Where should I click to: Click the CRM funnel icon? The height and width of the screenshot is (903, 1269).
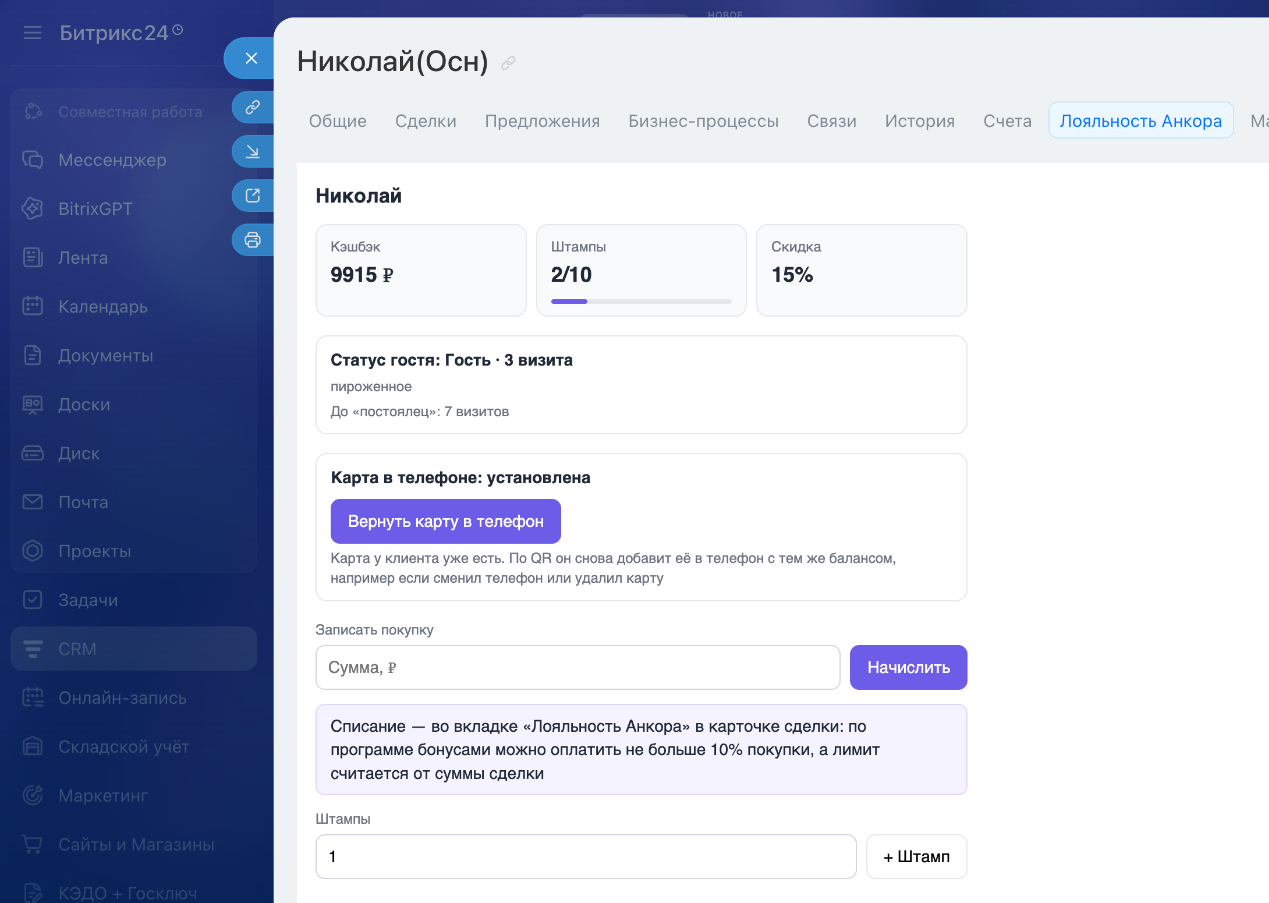(33, 649)
